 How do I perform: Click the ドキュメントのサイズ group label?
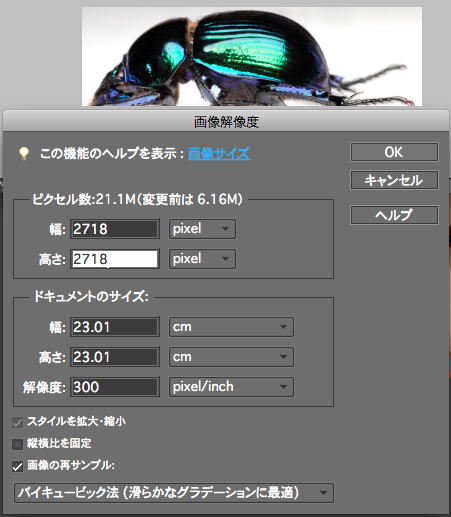pos(91,296)
